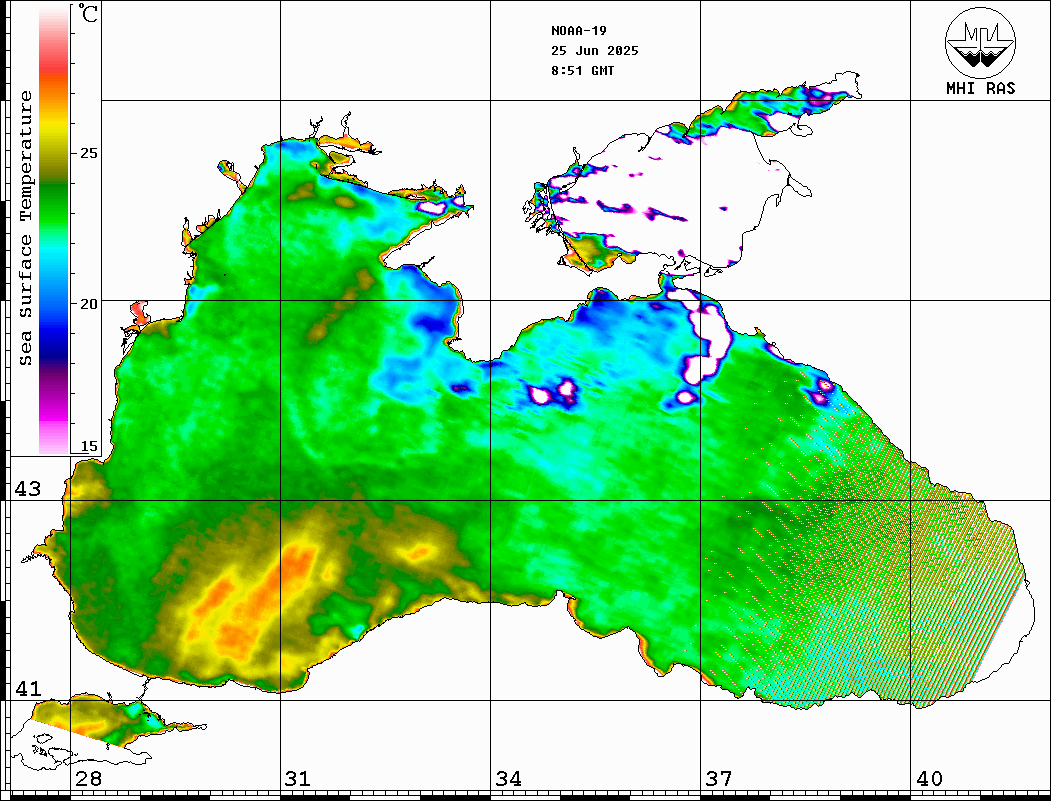This screenshot has height=801, width=1051.
Task: Click longitude label 37
Action: [719, 779]
